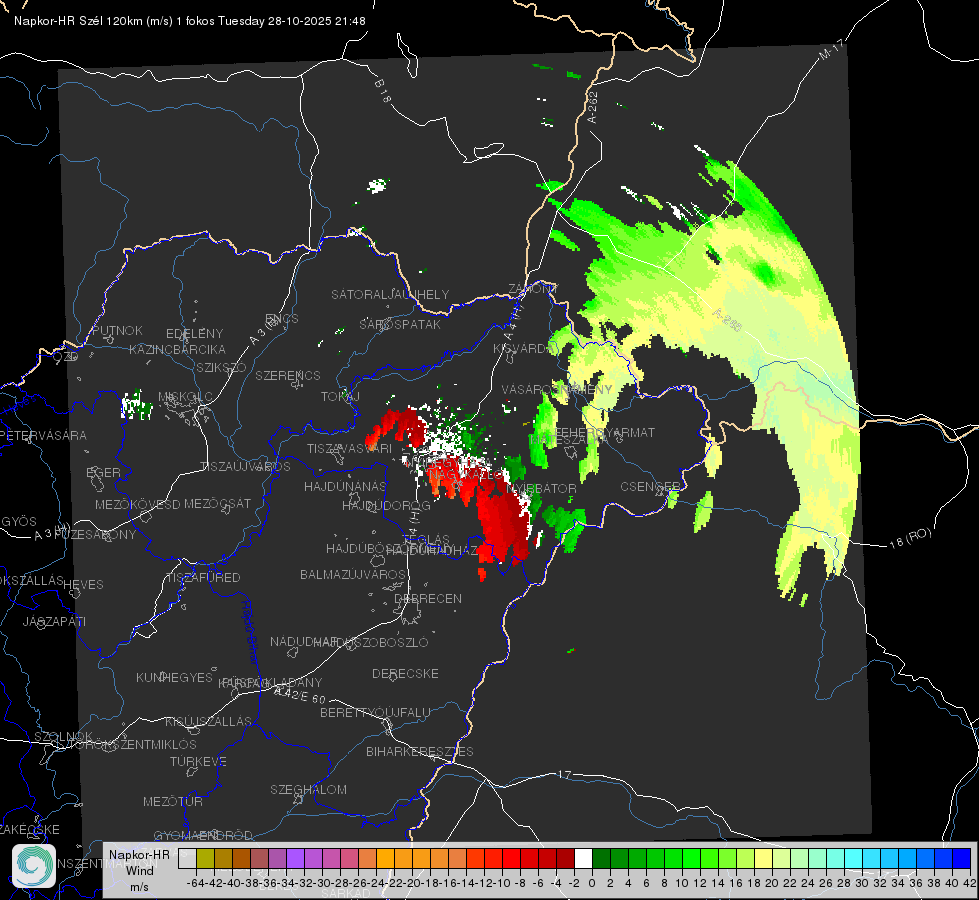Click the FEHÉRGYARMAT city label
Image resolution: width=979 pixels, height=900 pixels.
[604, 432]
